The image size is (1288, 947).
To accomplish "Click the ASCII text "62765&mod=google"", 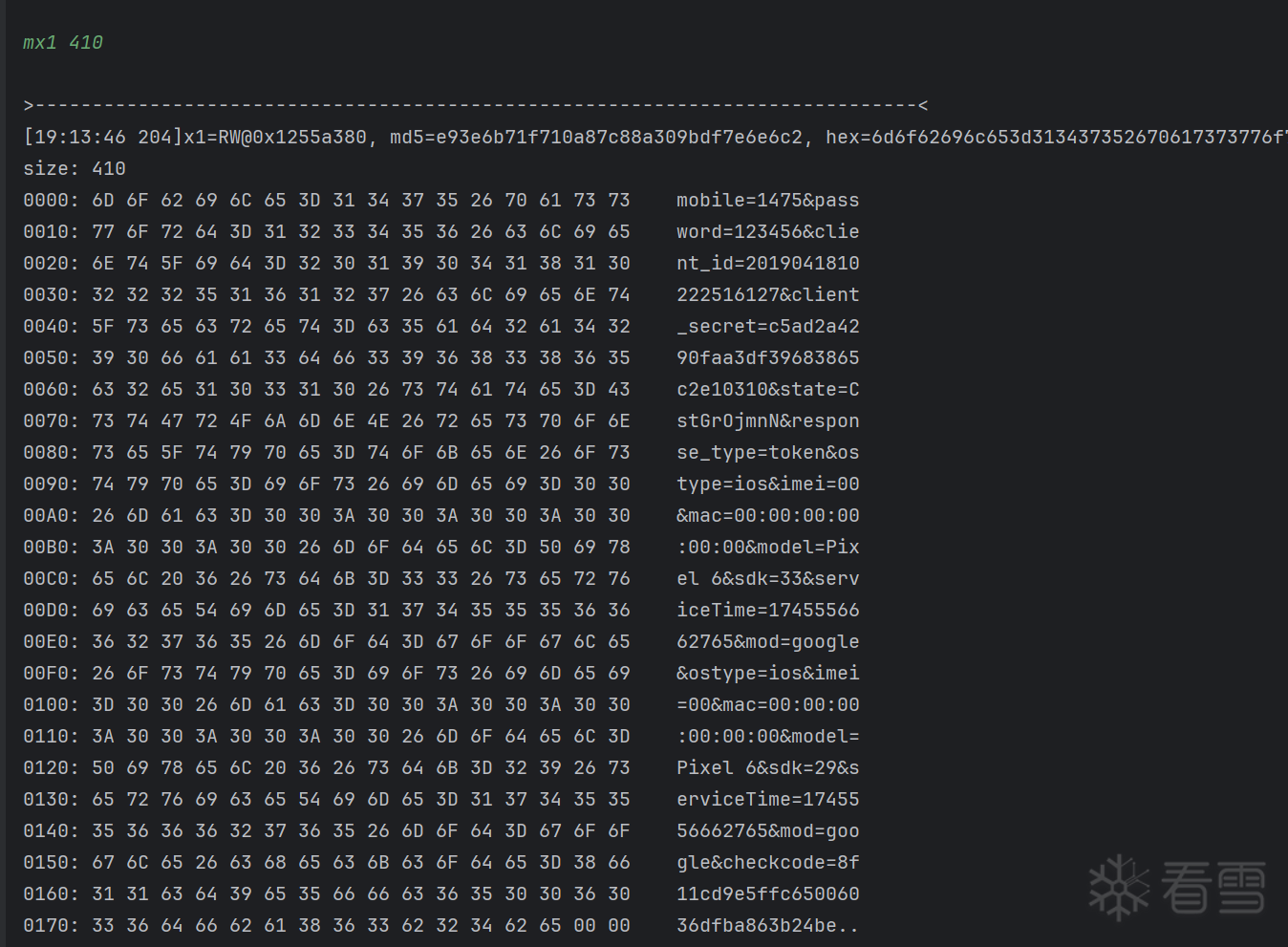I will (768, 641).
